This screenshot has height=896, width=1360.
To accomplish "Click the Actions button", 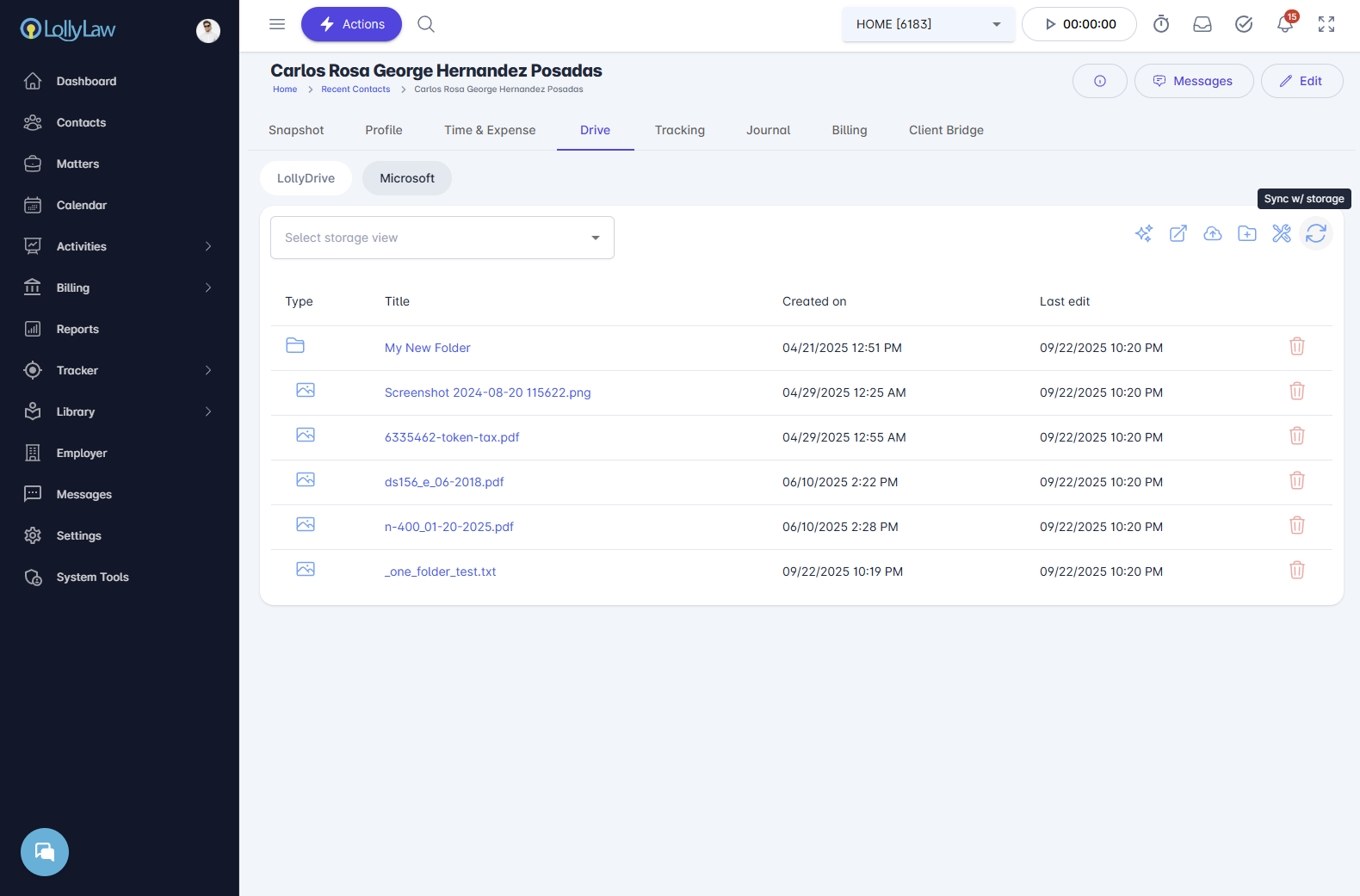I will pos(351,24).
